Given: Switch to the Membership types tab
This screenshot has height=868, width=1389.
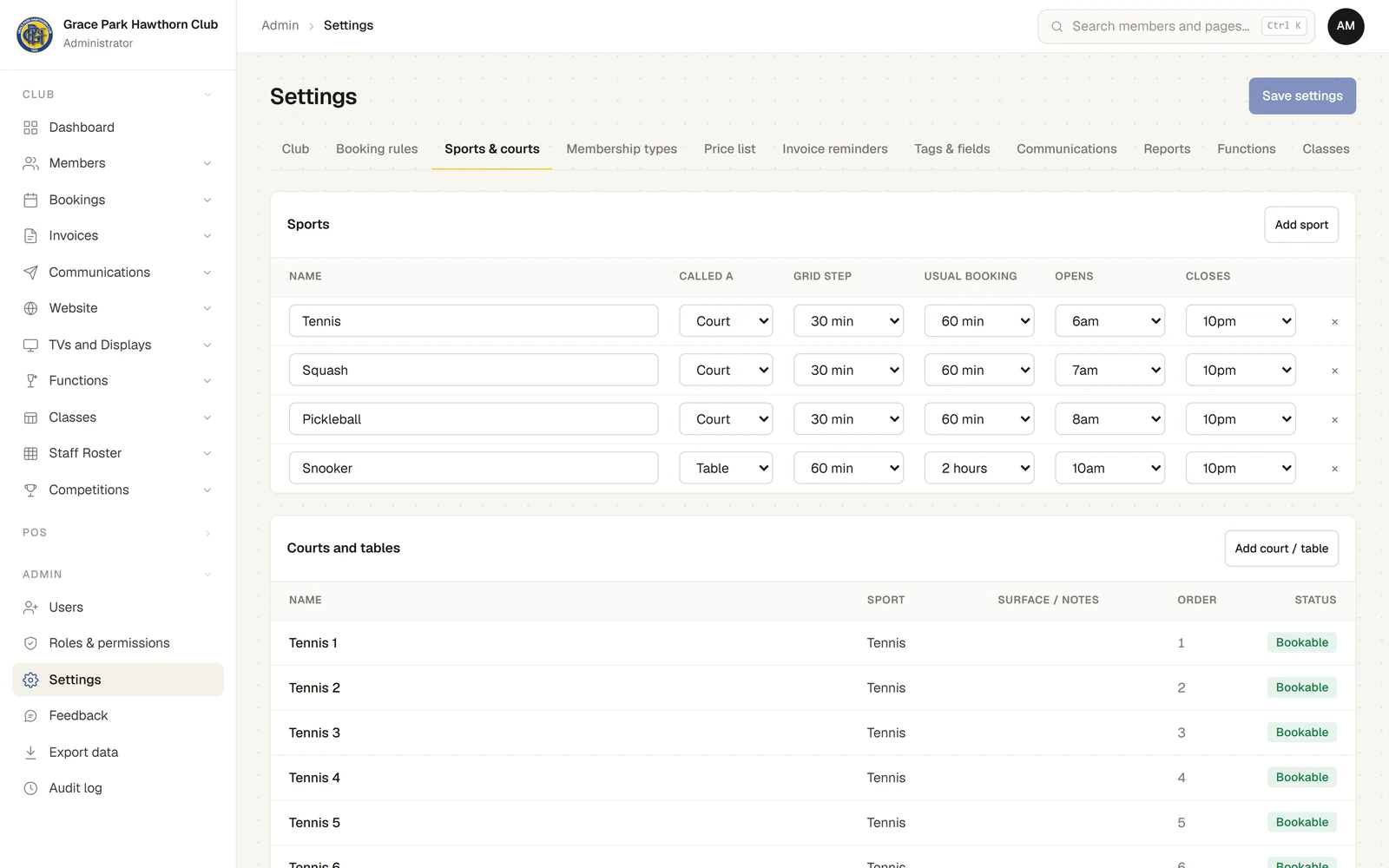Looking at the screenshot, I should [622, 149].
